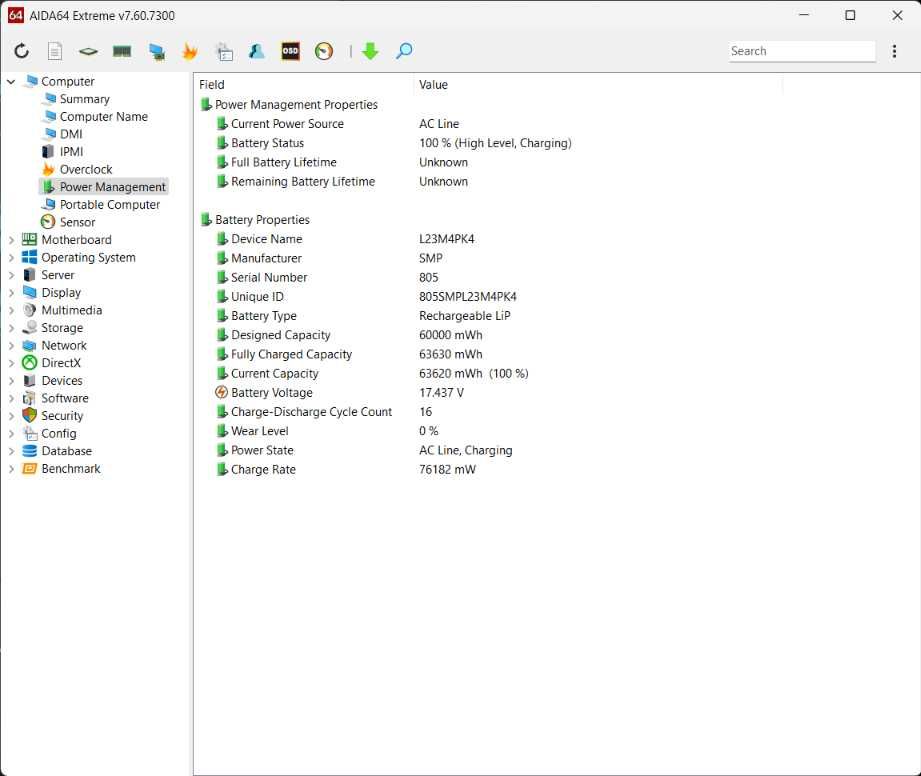
Task: Click the 76182 mW value
Action: pyautogui.click(x=448, y=469)
